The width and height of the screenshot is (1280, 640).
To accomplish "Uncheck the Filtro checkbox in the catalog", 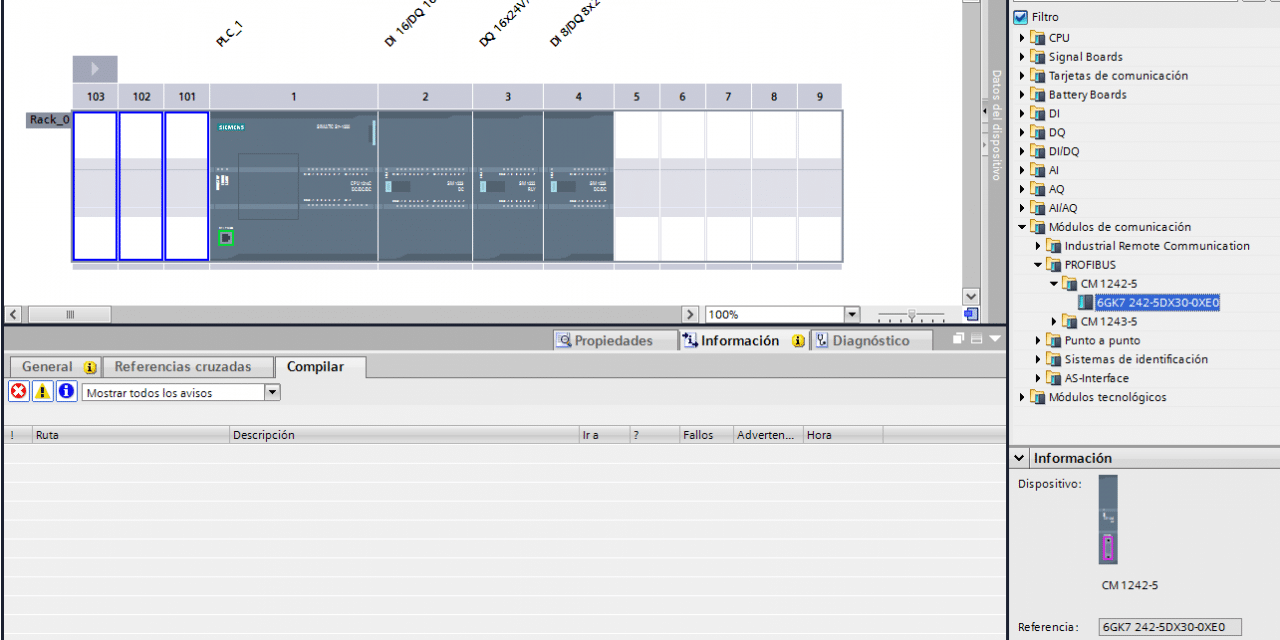I will (x=1022, y=16).
